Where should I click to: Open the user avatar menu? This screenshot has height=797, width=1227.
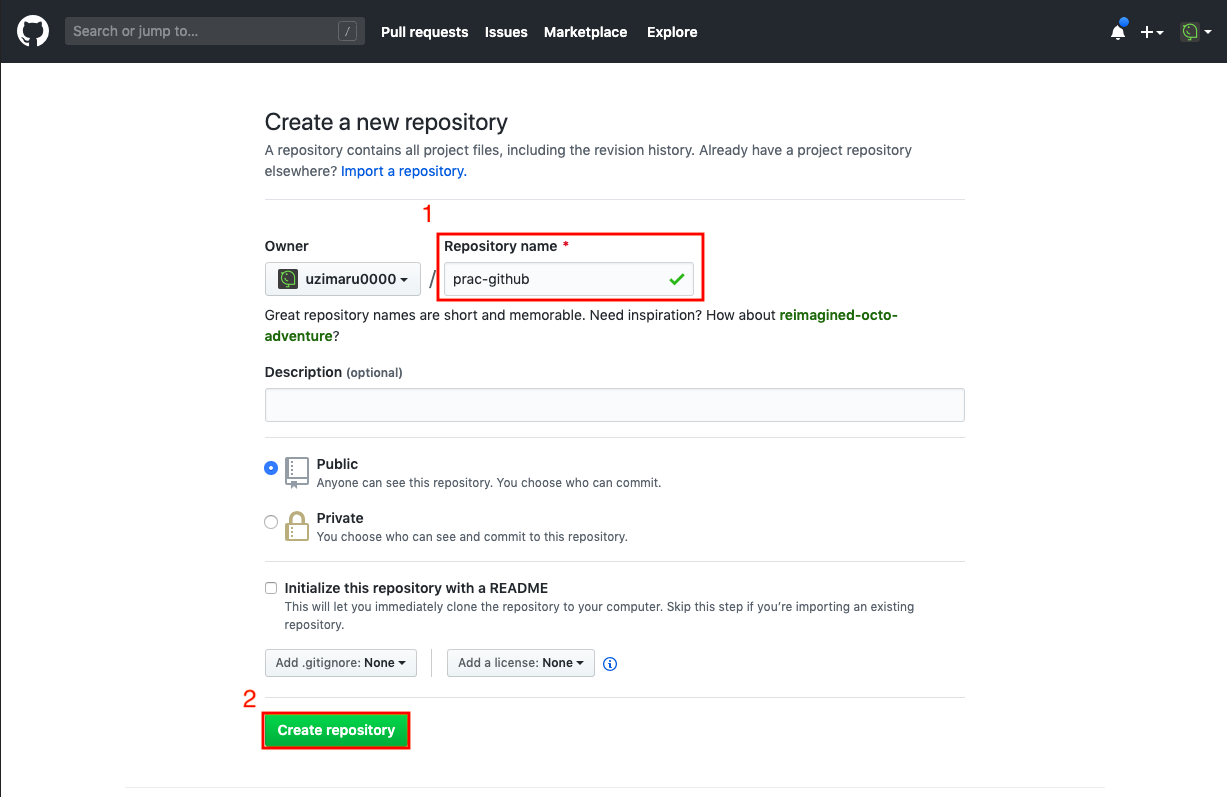[1196, 32]
